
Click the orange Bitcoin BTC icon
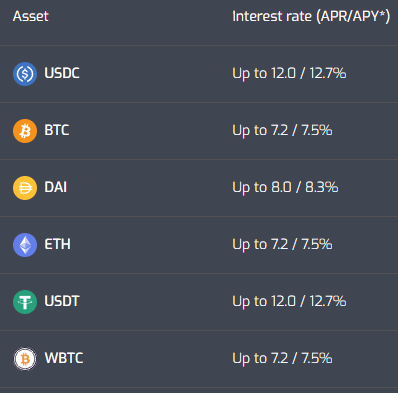coord(25,131)
